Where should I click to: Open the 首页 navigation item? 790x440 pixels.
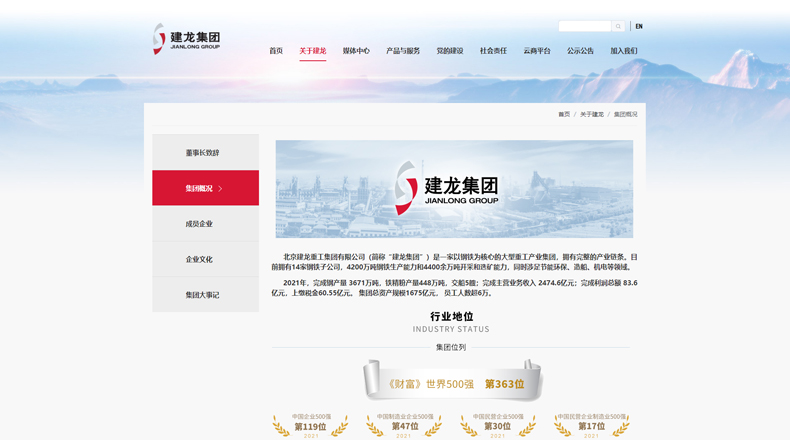[276, 51]
